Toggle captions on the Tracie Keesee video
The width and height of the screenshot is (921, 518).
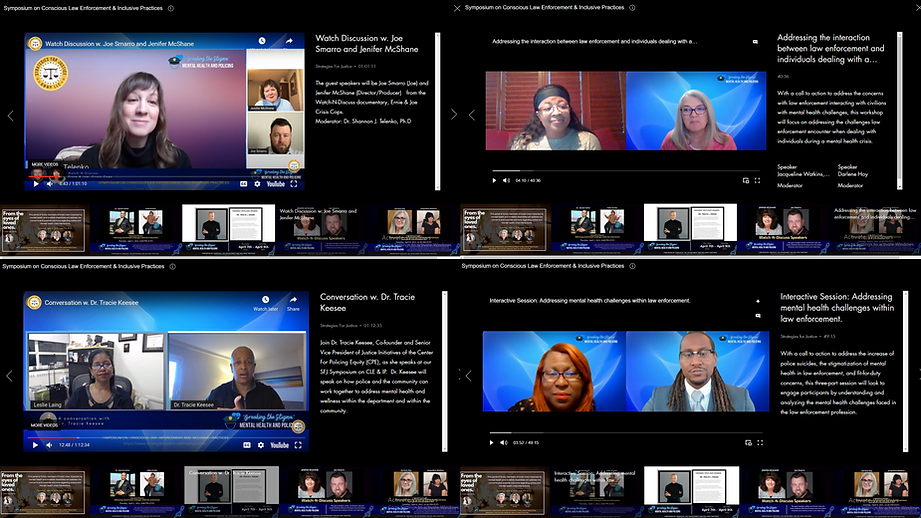click(x=247, y=445)
